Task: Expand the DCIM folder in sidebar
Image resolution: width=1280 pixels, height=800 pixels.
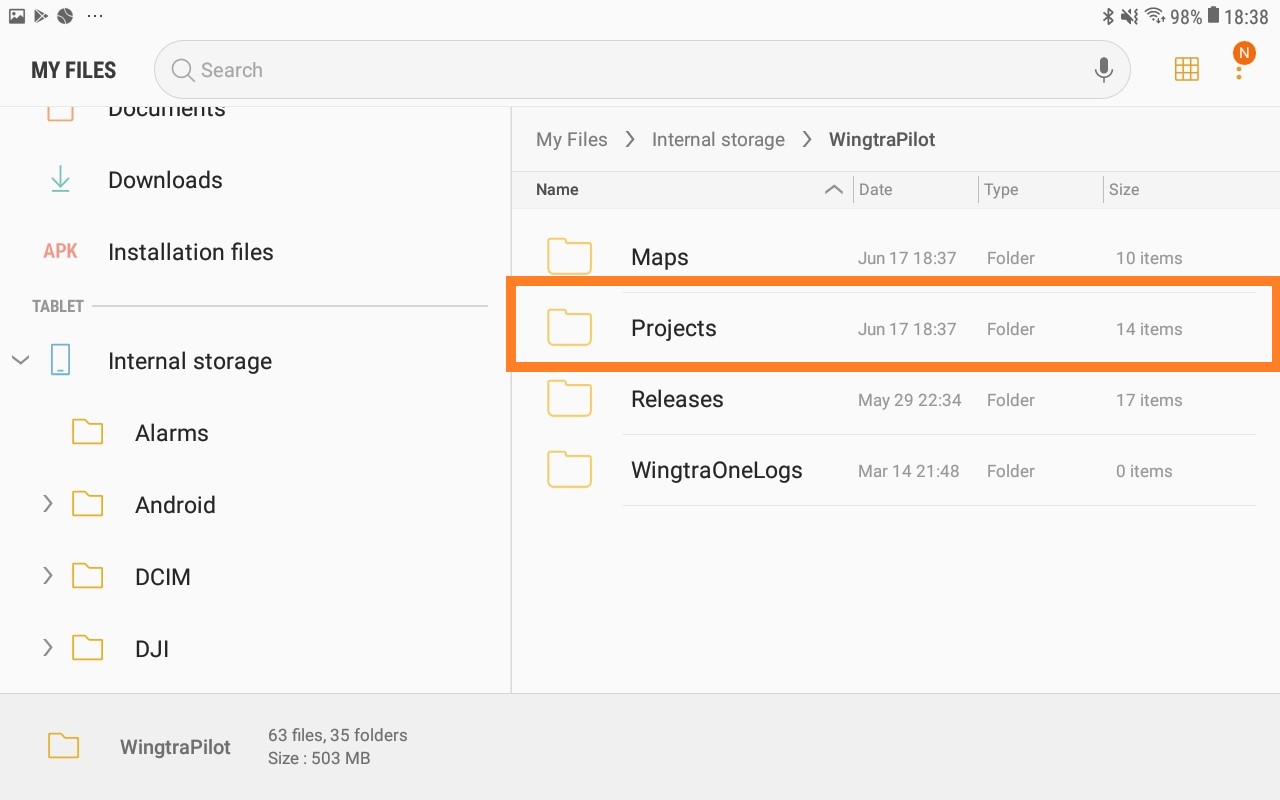Action: tap(47, 577)
